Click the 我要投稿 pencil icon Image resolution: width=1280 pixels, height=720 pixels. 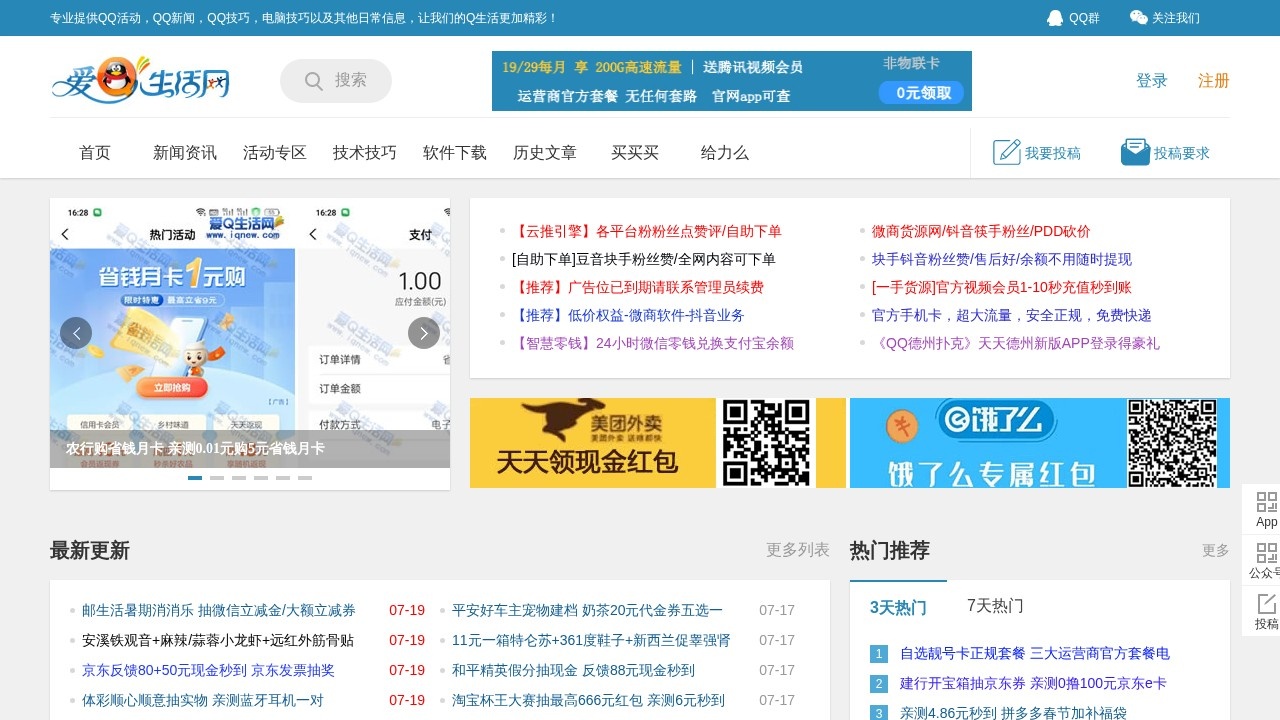(1007, 152)
